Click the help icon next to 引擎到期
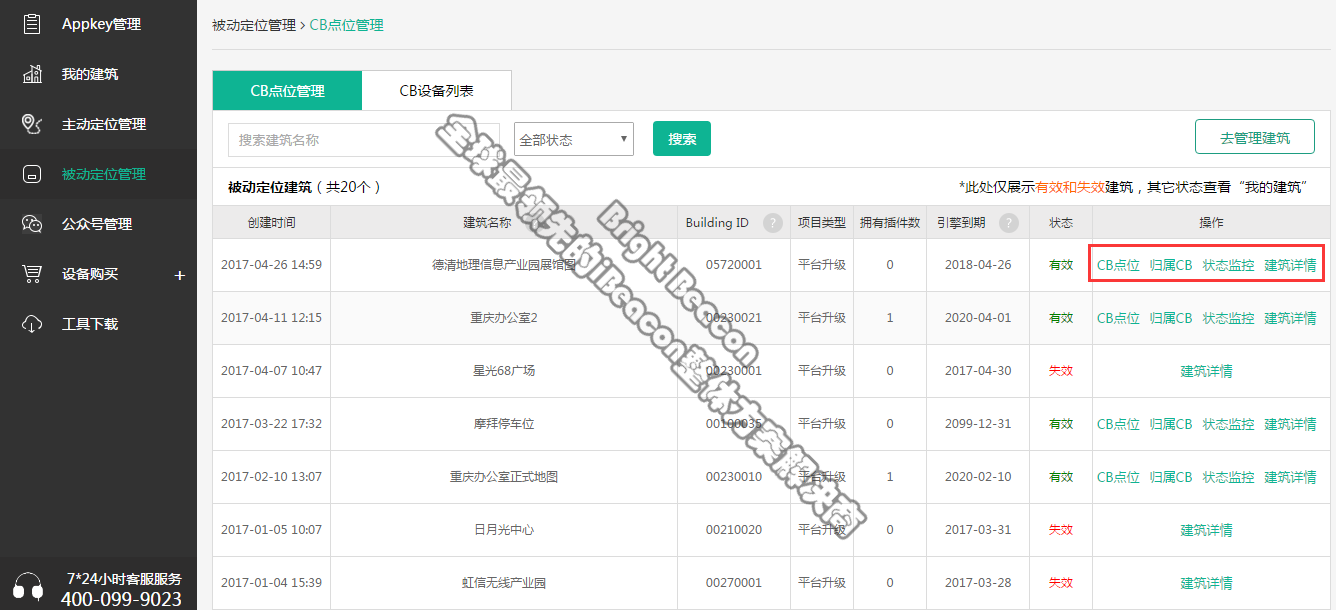This screenshot has width=1336, height=610. pyautogui.click(x=1009, y=223)
